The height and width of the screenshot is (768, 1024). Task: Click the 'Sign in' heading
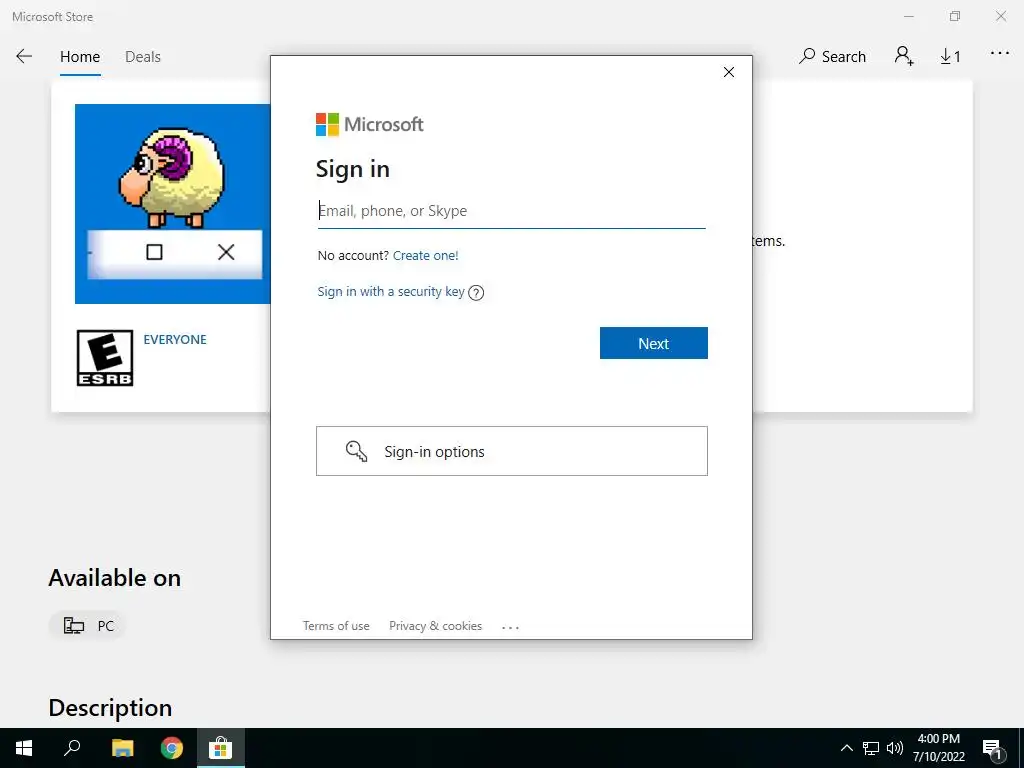coord(353,169)
